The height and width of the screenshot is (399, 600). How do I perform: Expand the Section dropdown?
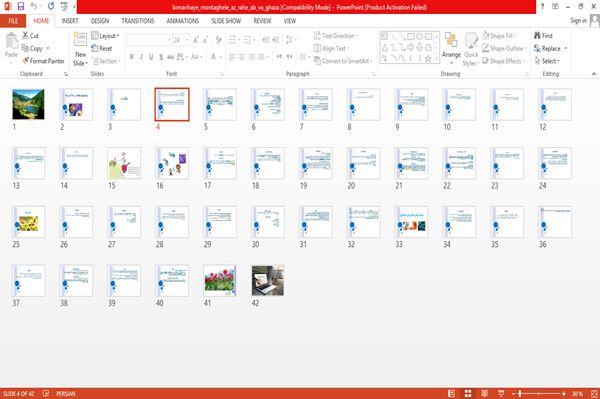point(106,61)
